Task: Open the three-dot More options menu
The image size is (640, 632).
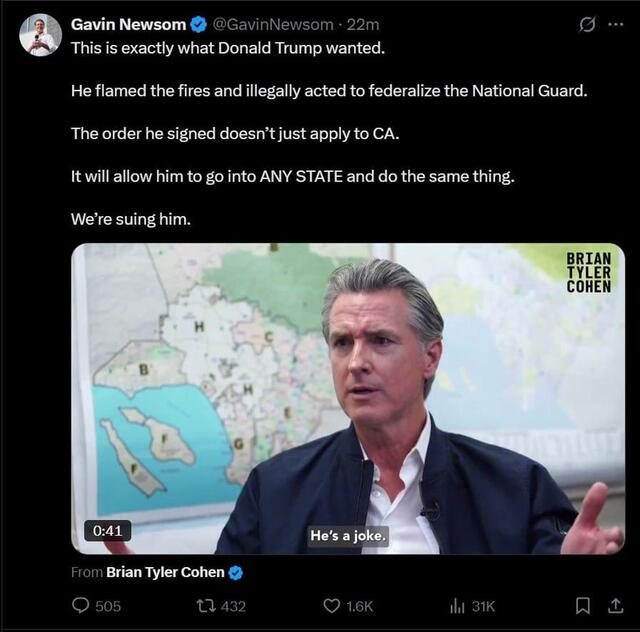Action: click(x=615, y=24)
